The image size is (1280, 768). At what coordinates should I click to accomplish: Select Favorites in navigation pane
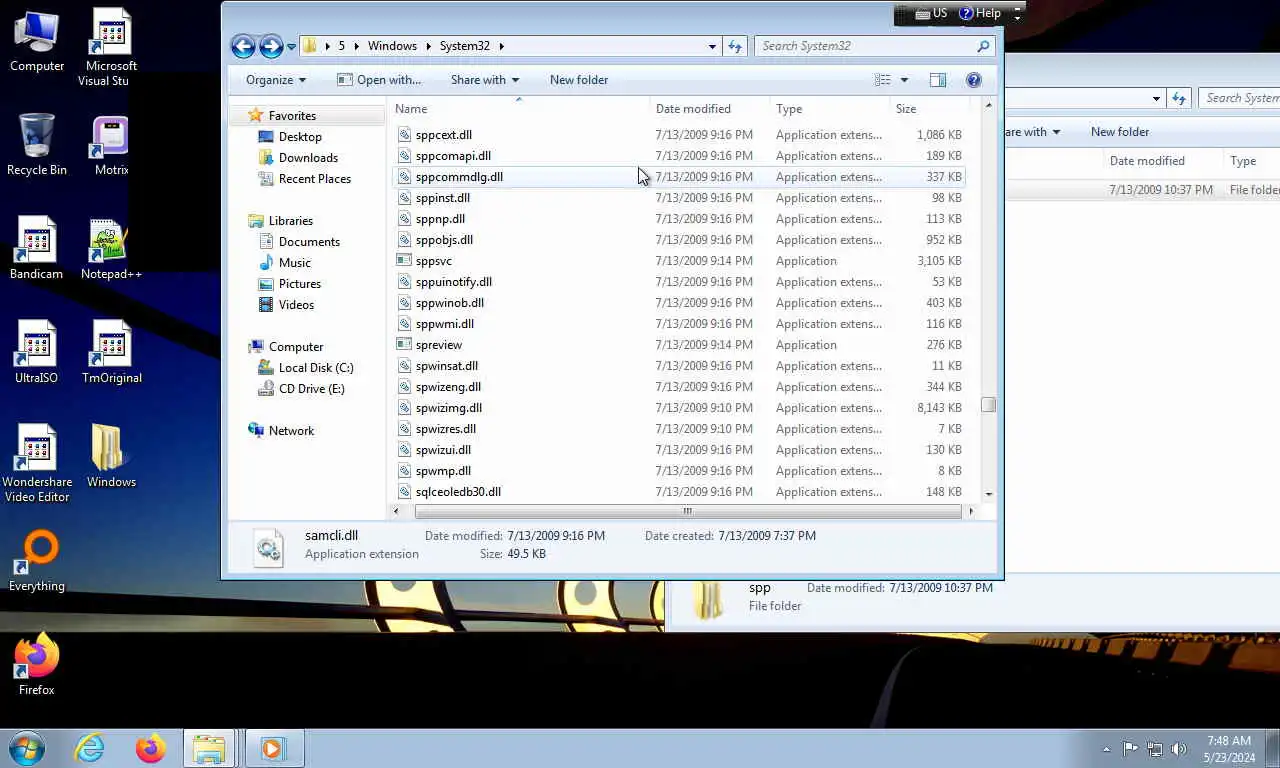pos(292,116)
